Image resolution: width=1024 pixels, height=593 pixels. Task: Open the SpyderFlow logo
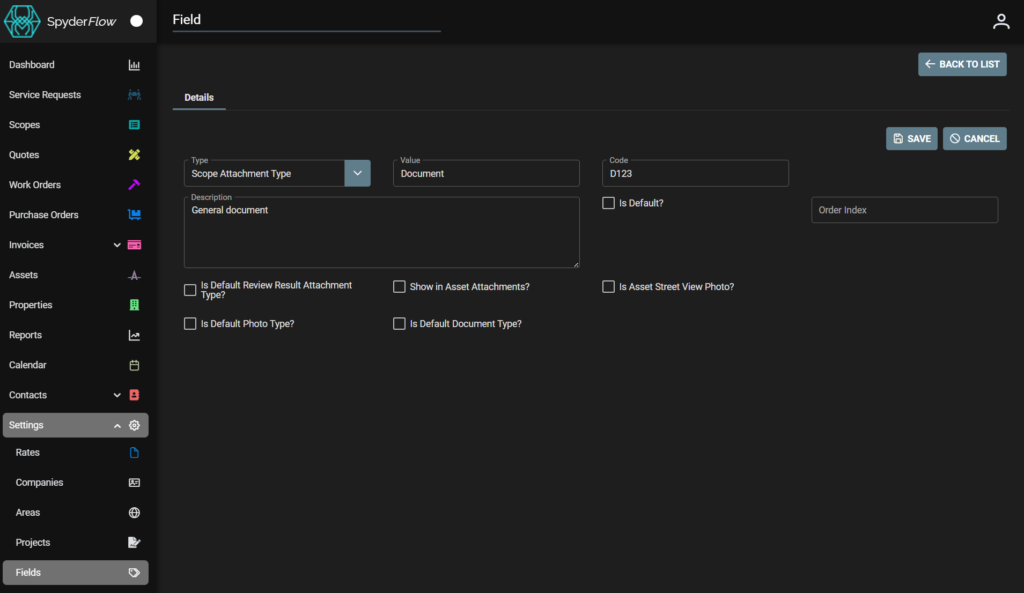coord(21,20)
